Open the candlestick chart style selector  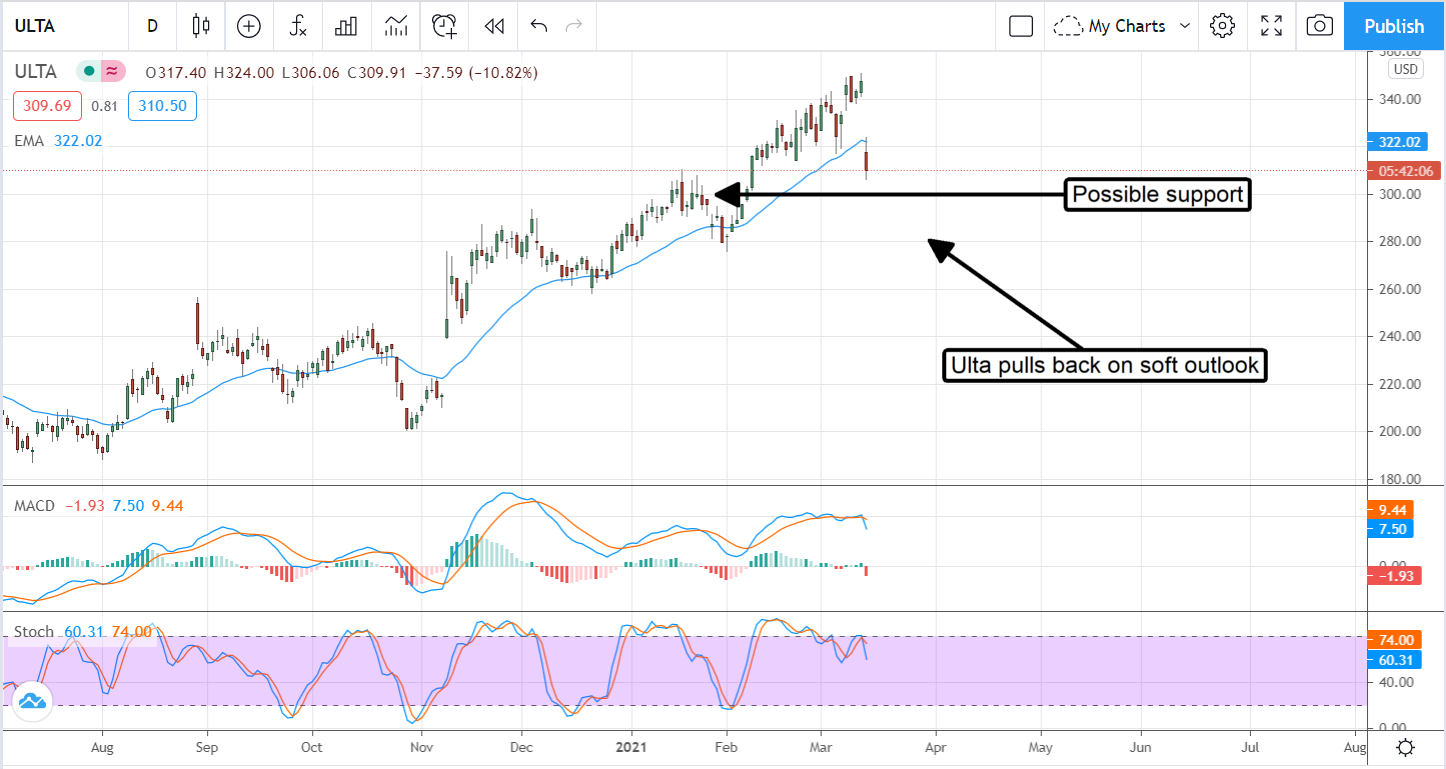[x=201, y=26]
